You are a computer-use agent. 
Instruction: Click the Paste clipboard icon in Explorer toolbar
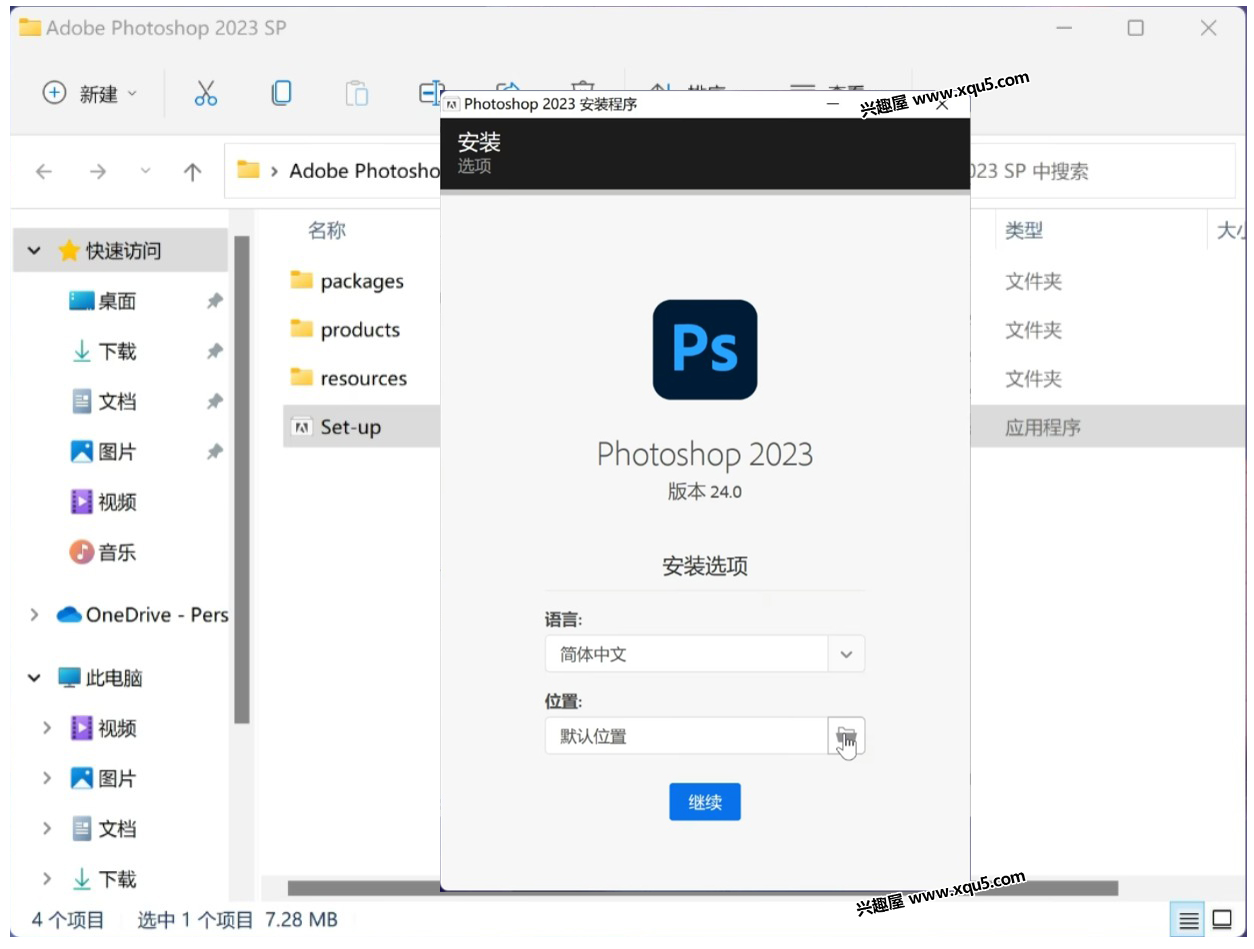[x=357, y=93]
